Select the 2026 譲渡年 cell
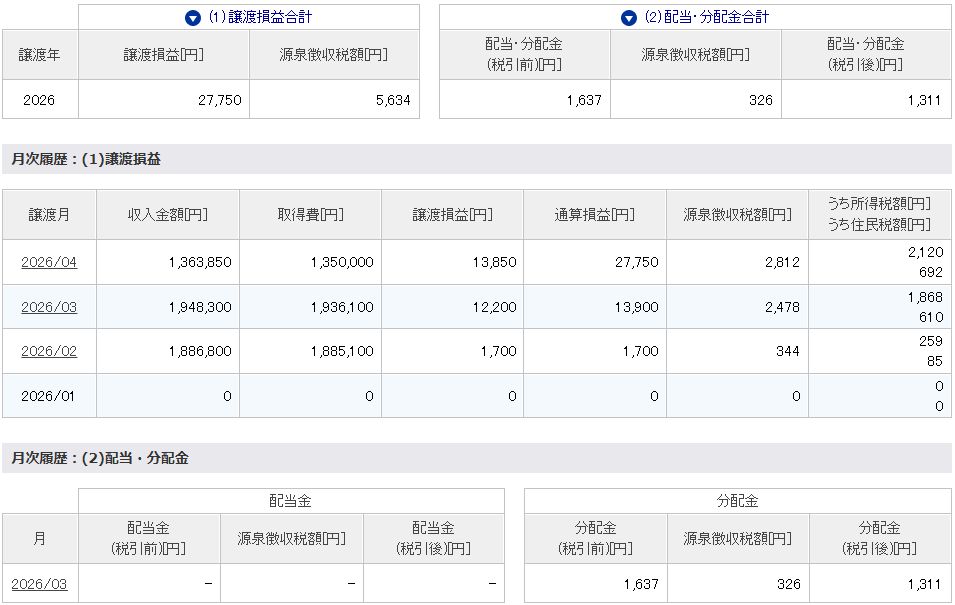 [40, 100]
